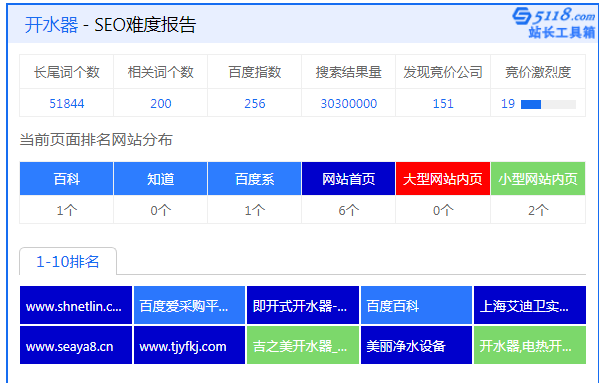Image resolution: width=599 pixels, height=383 pixels.
Task: Open the www.seaya8.cn ranking result
Action: (x=76, y=345)
